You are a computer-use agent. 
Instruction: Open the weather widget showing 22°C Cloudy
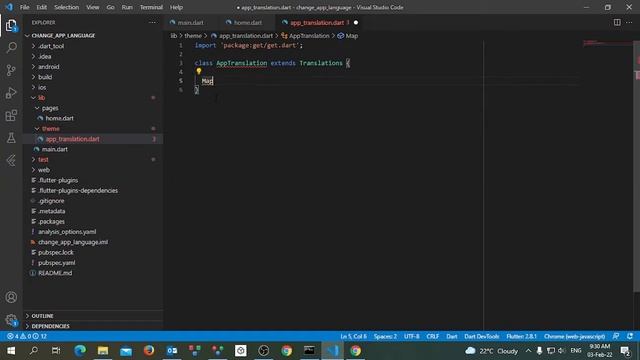coord(492,351)
